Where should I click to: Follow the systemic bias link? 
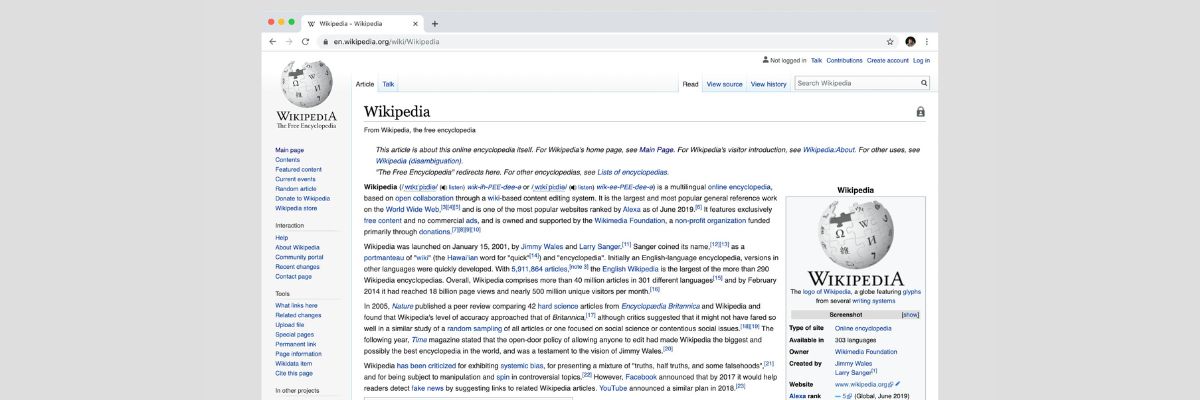point(522,365)
